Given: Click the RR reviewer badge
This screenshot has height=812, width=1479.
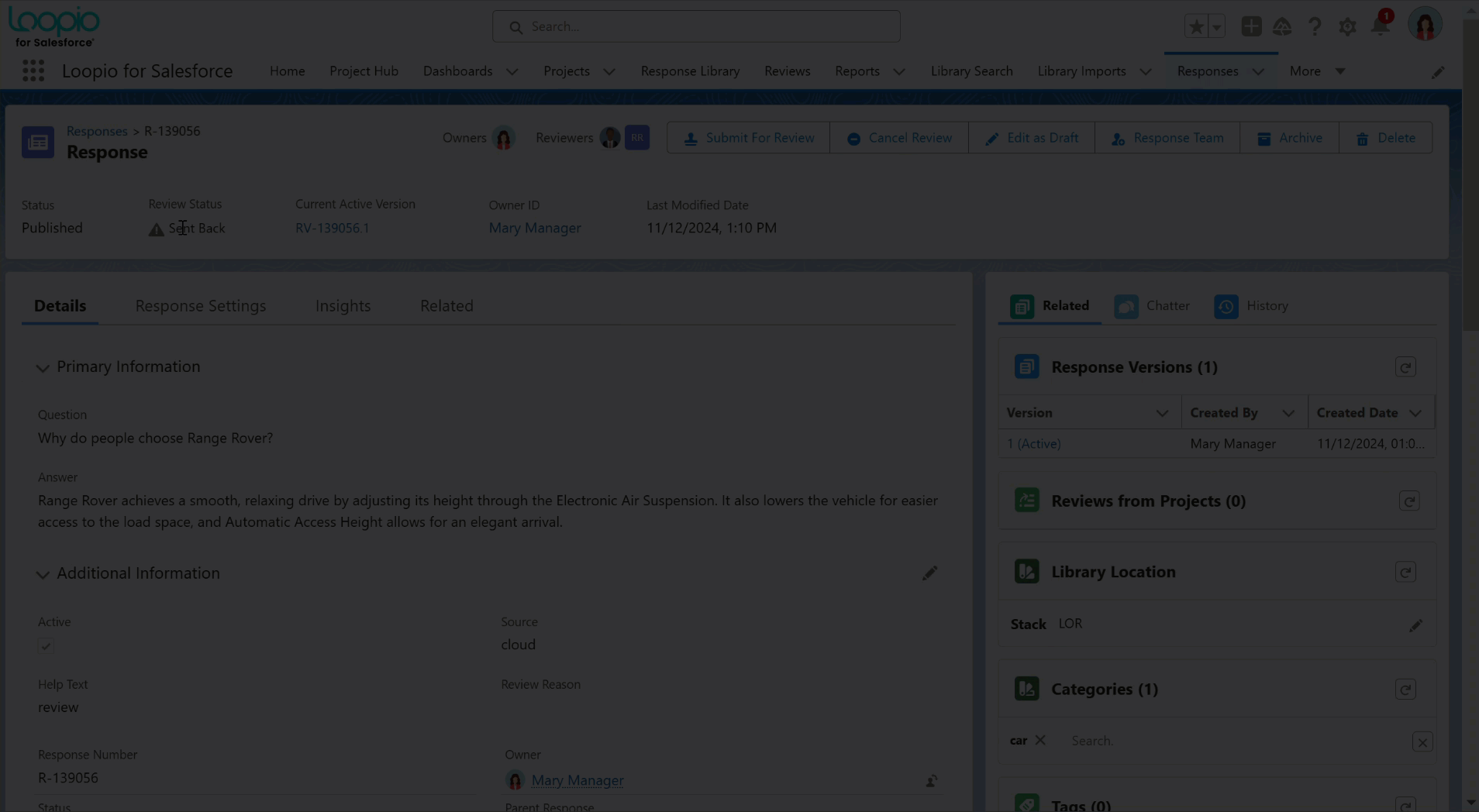Looking at the screenshot, I should [x=637, y=138].
